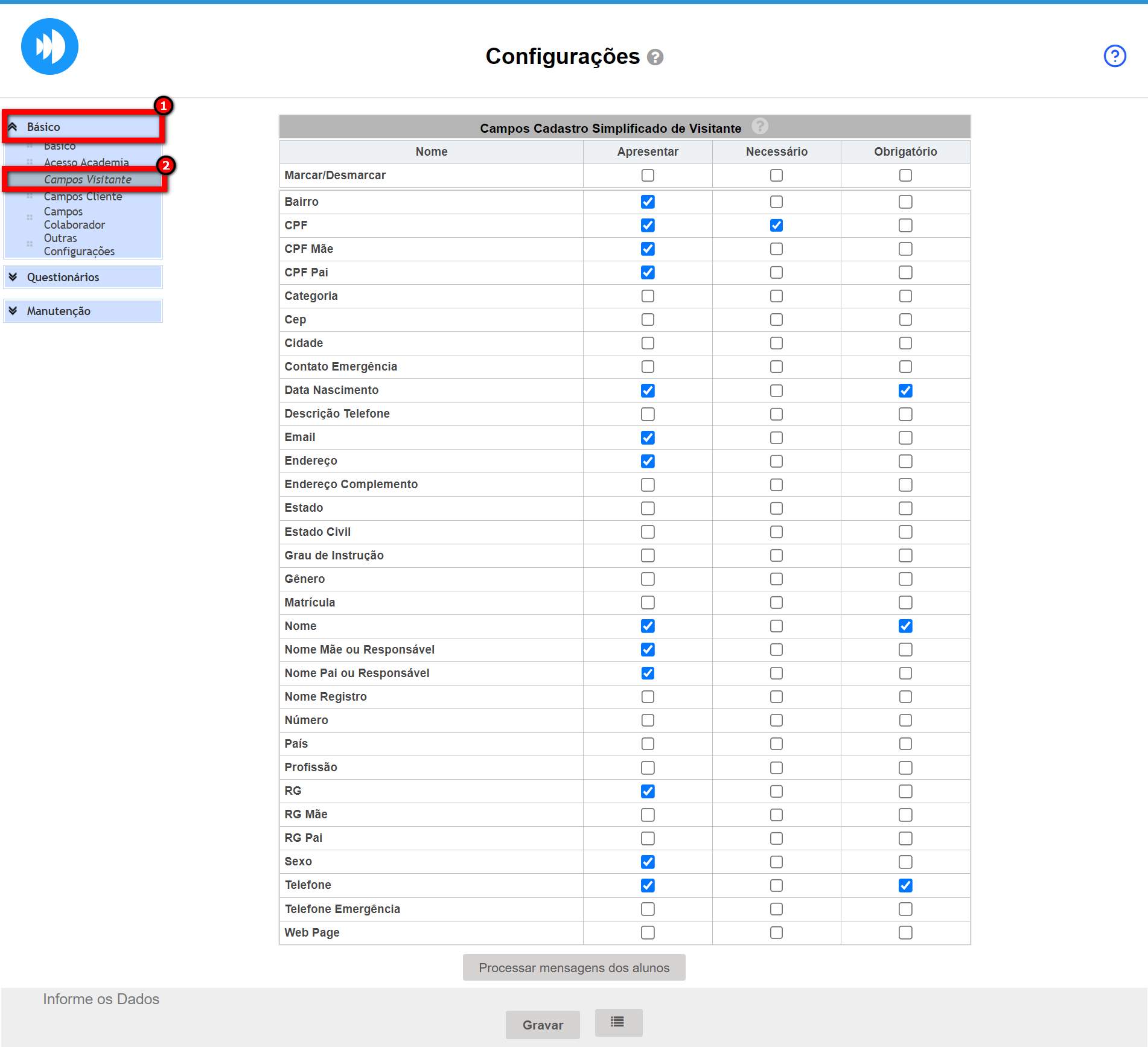Viewport: 1148px width, 1047px height.
Task: Click the dots icon beside Outras Configurações
Action: pyautogui.click(x=30, y=244)
